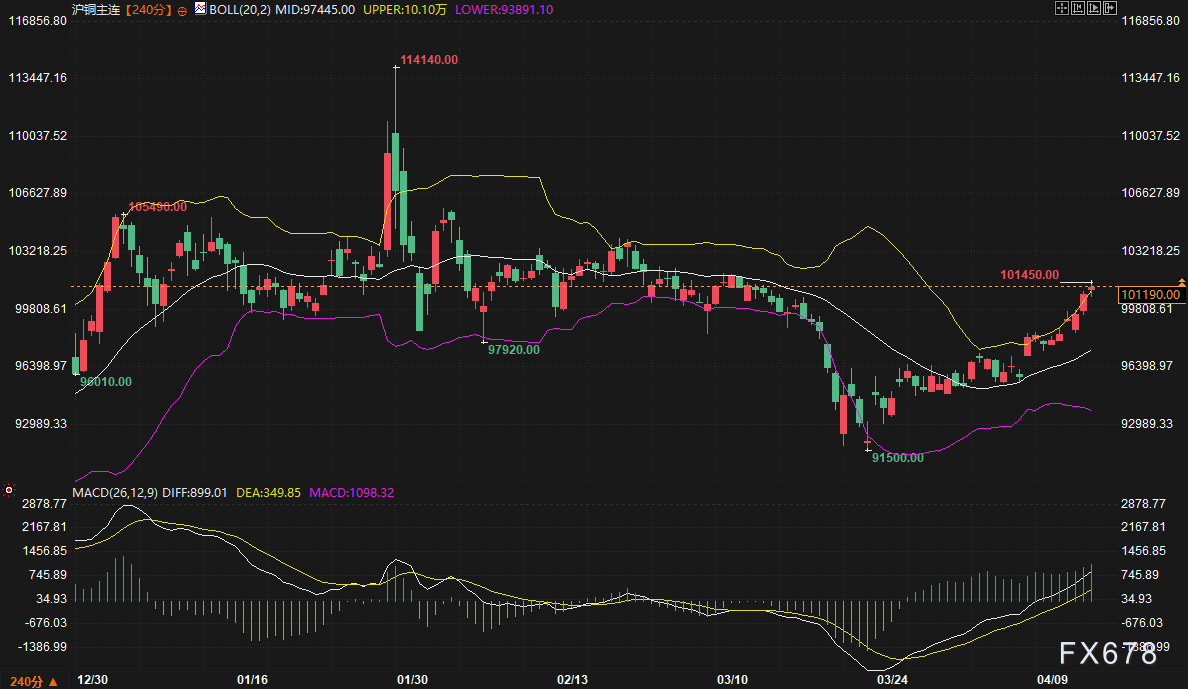1188x689 pixels.
Task: Select the 01/30 date on time axis
Action: (412, 679)
